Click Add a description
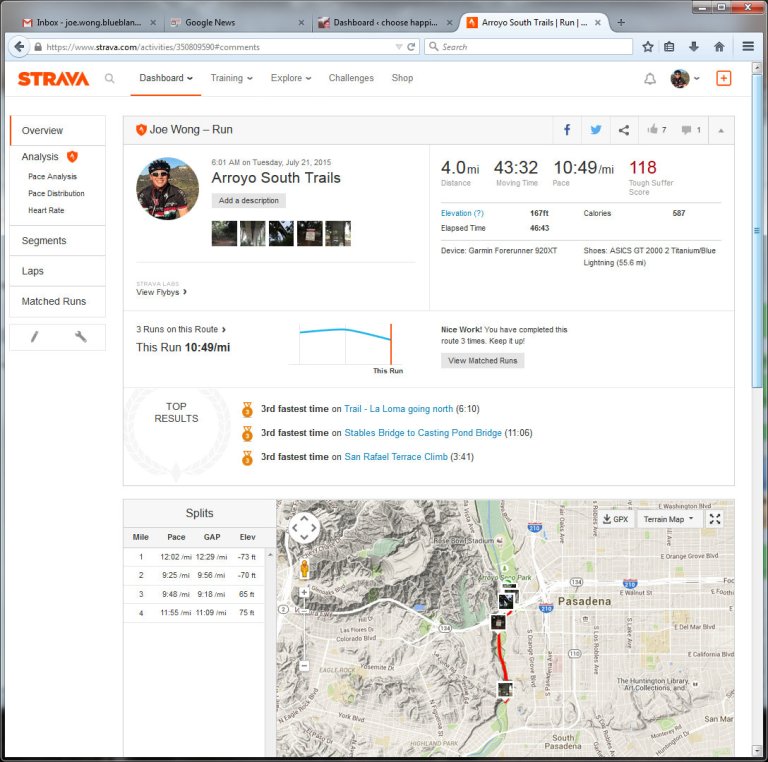 [x=248, y=200]
